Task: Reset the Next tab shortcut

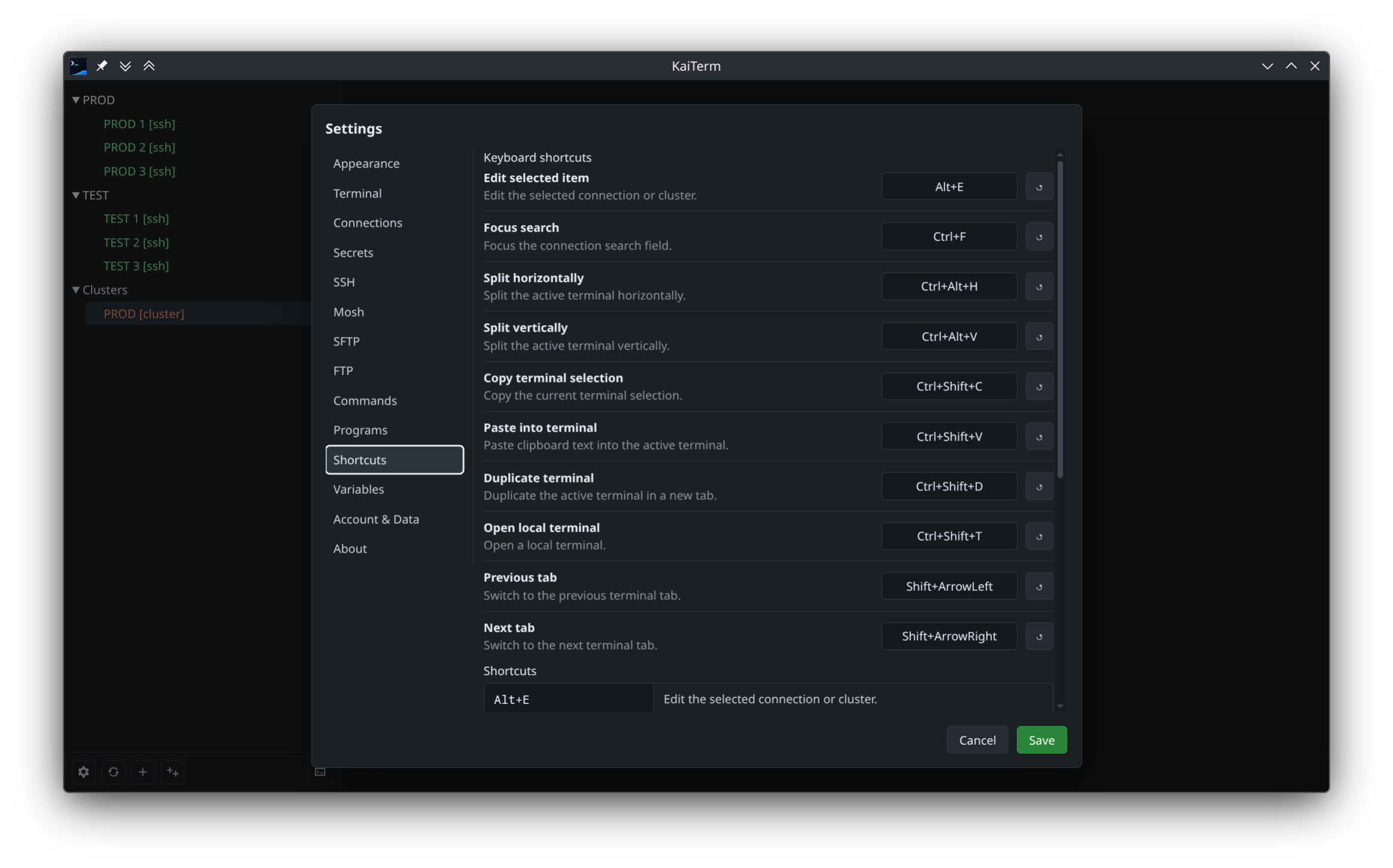Action: [1039, 636]
